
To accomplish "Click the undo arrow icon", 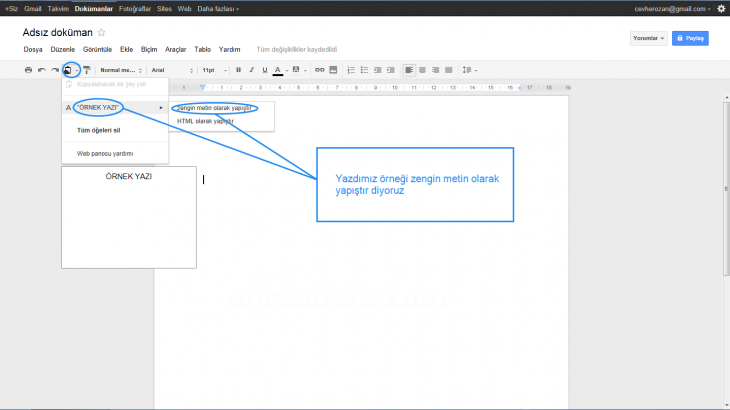I will 41,70.
